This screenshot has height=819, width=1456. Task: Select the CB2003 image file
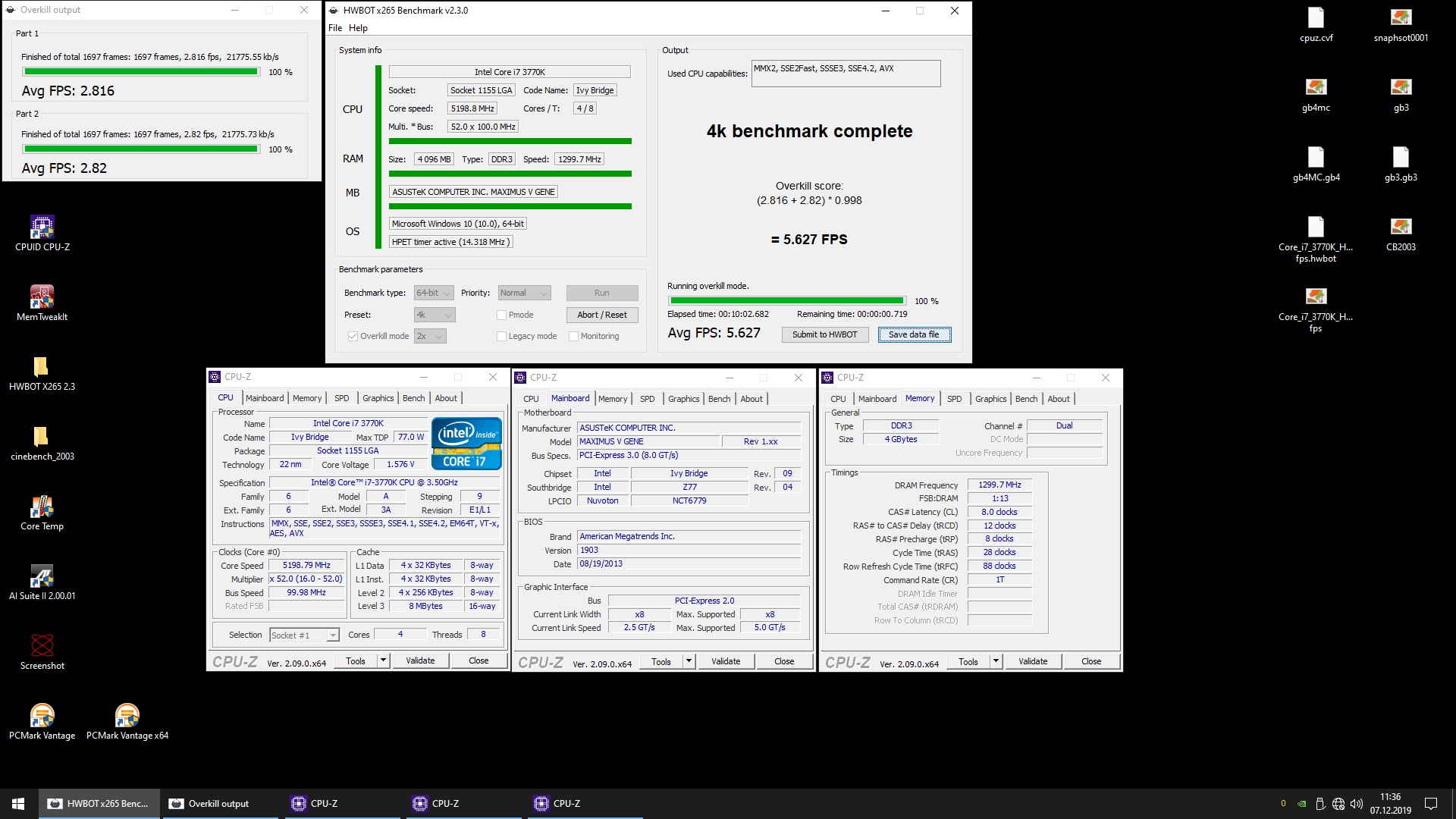(x=1401, y=234)
